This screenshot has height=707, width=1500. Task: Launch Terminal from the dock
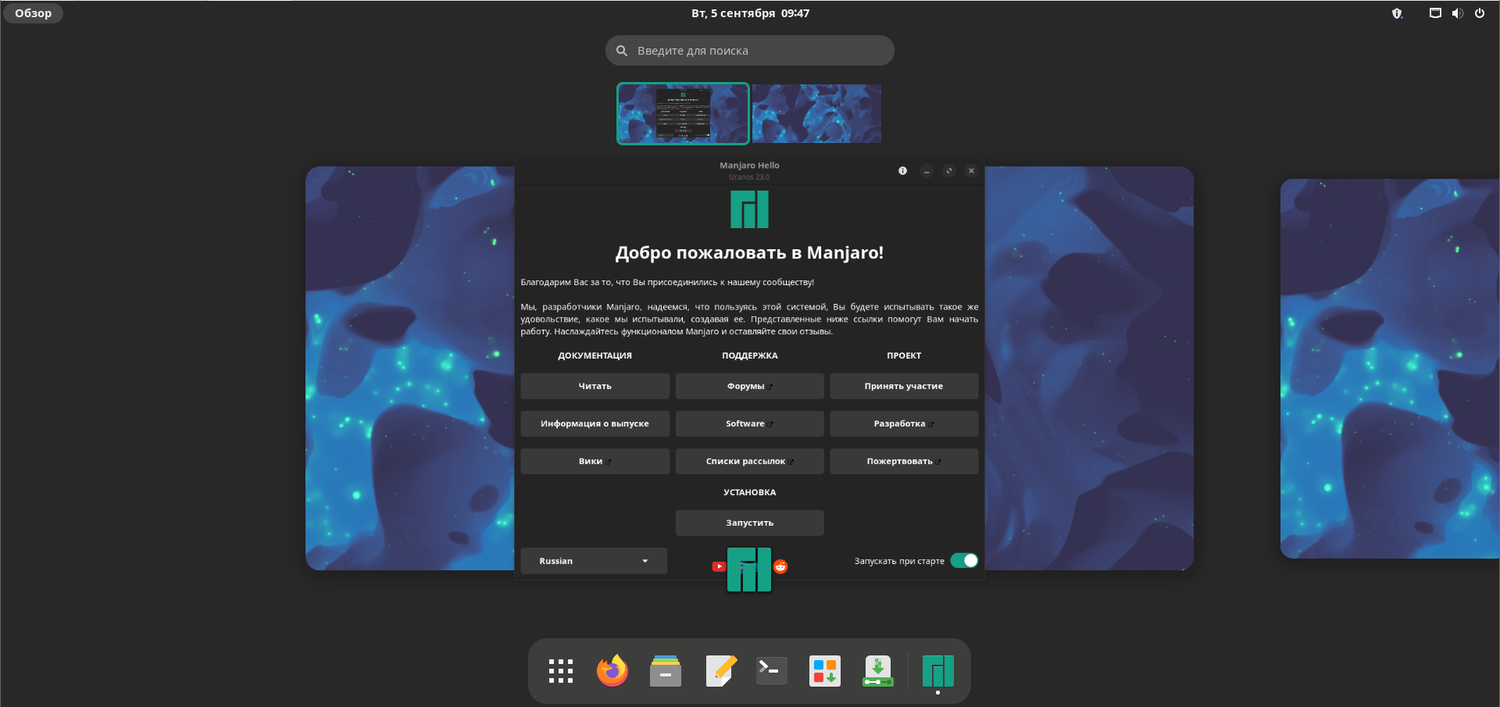pyautogui.click(x=772, y=671)
